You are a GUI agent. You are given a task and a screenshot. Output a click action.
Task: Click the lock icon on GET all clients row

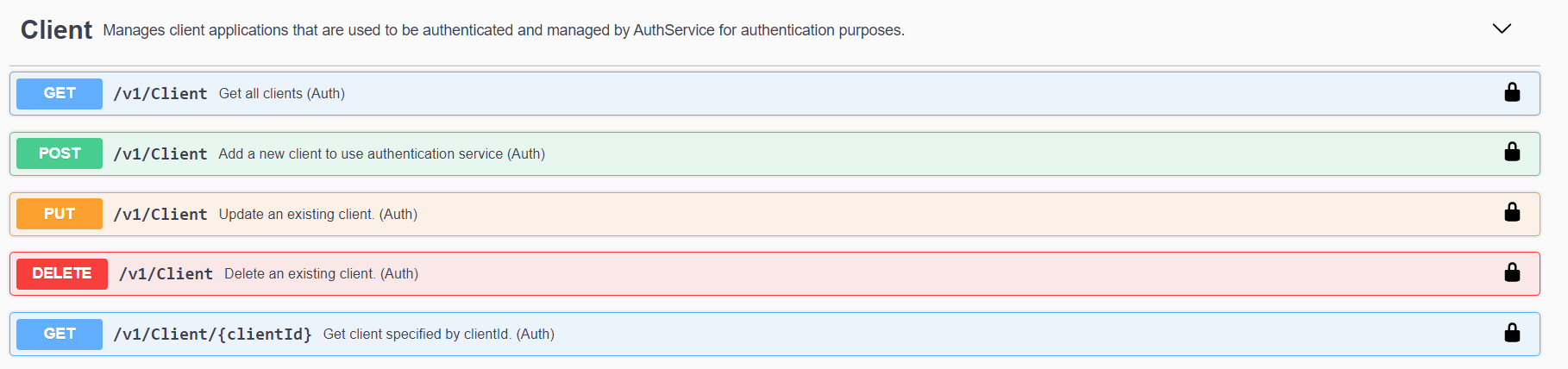point(1512,92)
